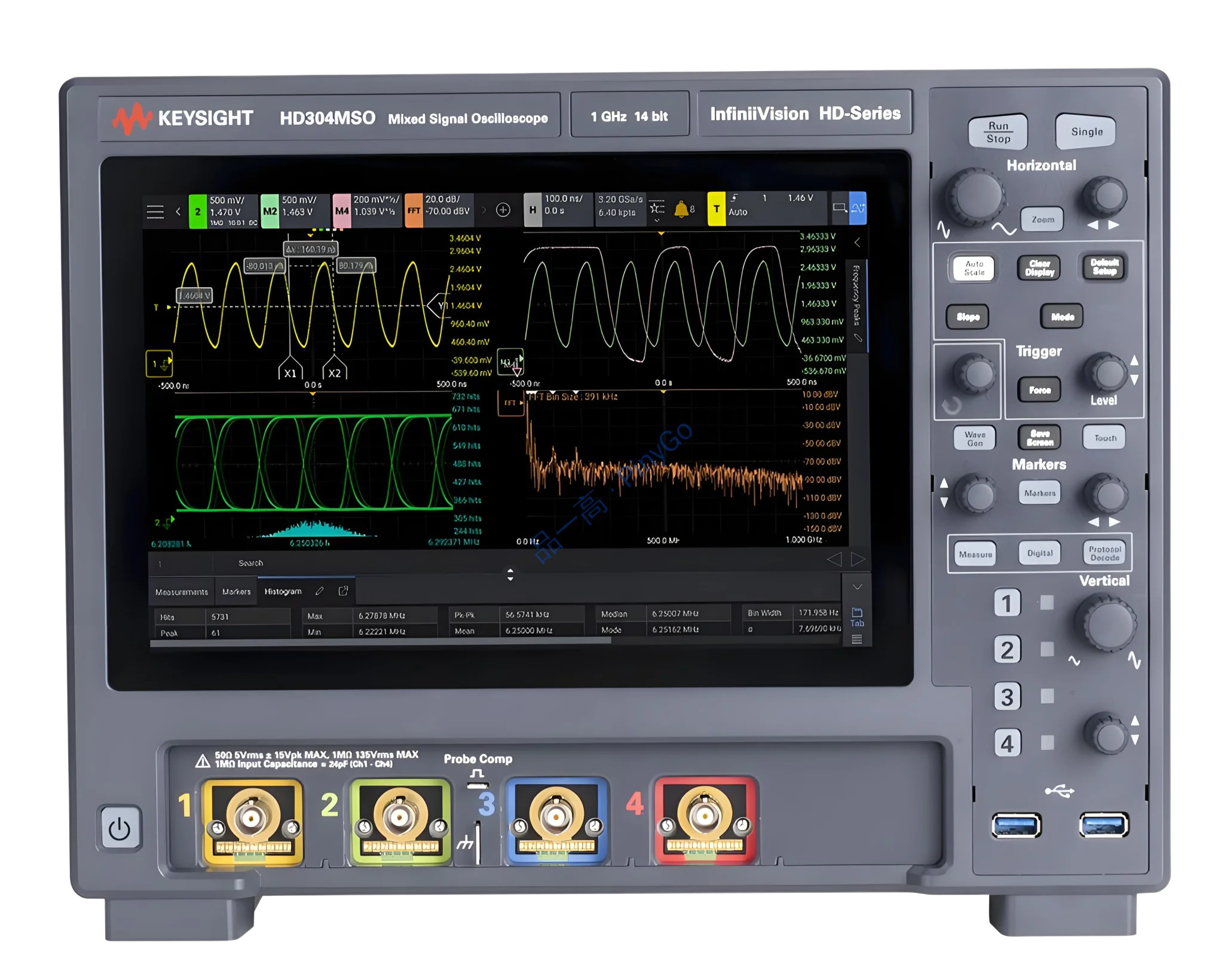Hit the Default Setup key
This screenshot has width=1224, height=980.
click(1104, 267)
